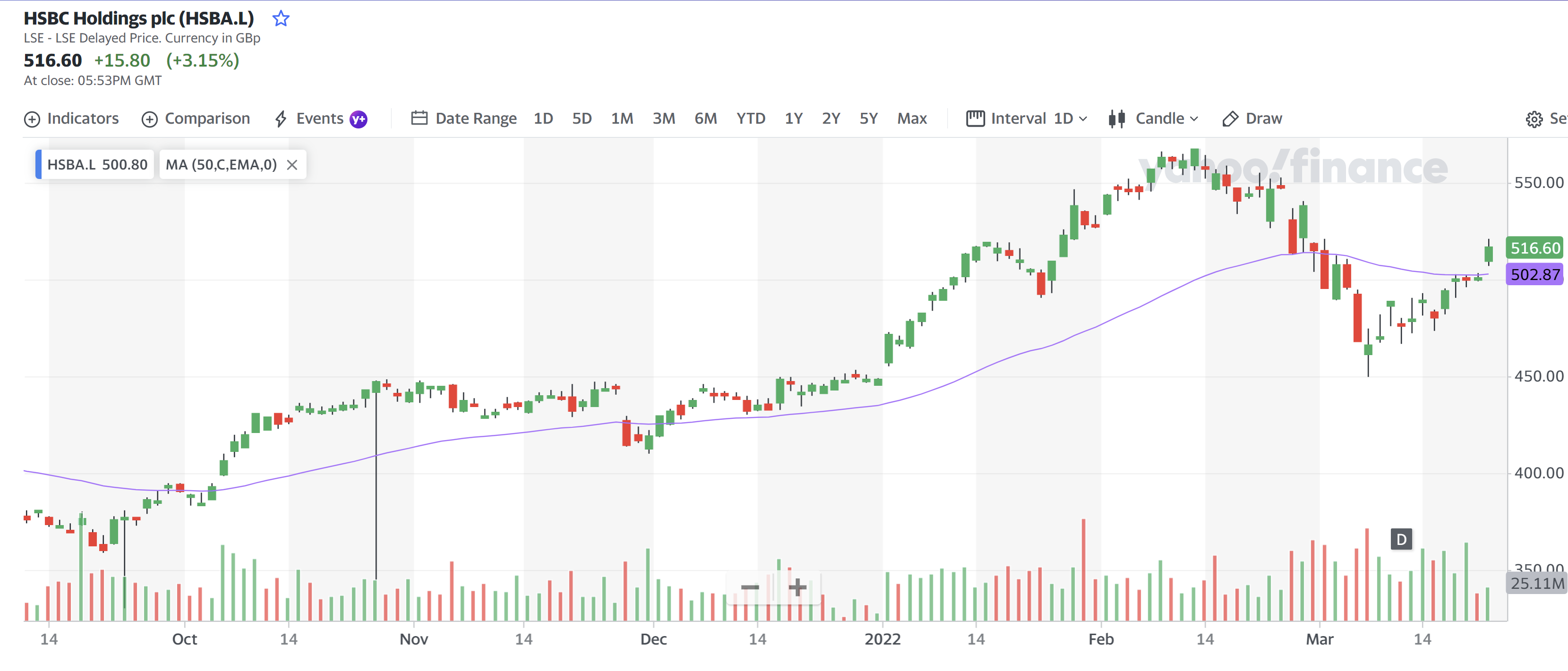This screenshot has width=1568, height=671.
Task: Click the 502.87 moving average tag
Action: 1534,274
